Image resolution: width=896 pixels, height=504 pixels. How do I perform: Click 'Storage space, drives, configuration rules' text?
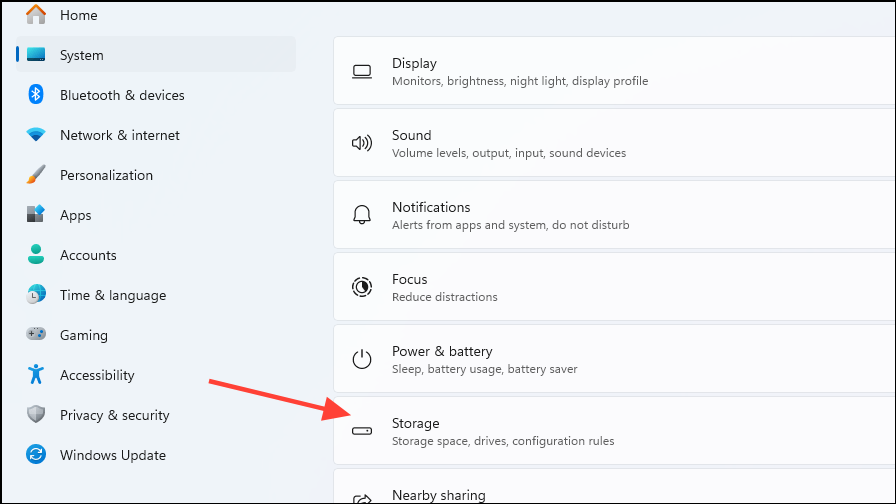pyautogui.click(x=503, y=441)
